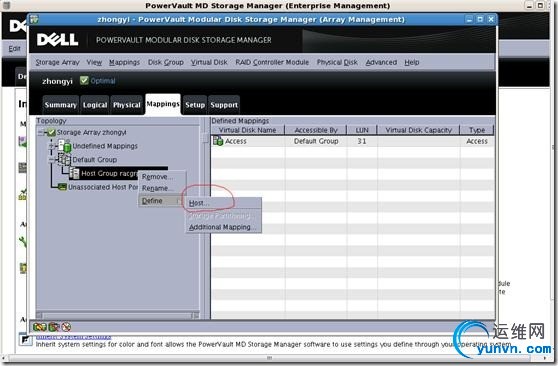Click the Optimal status text
The image size is (558, 366).
coord(103,81)
